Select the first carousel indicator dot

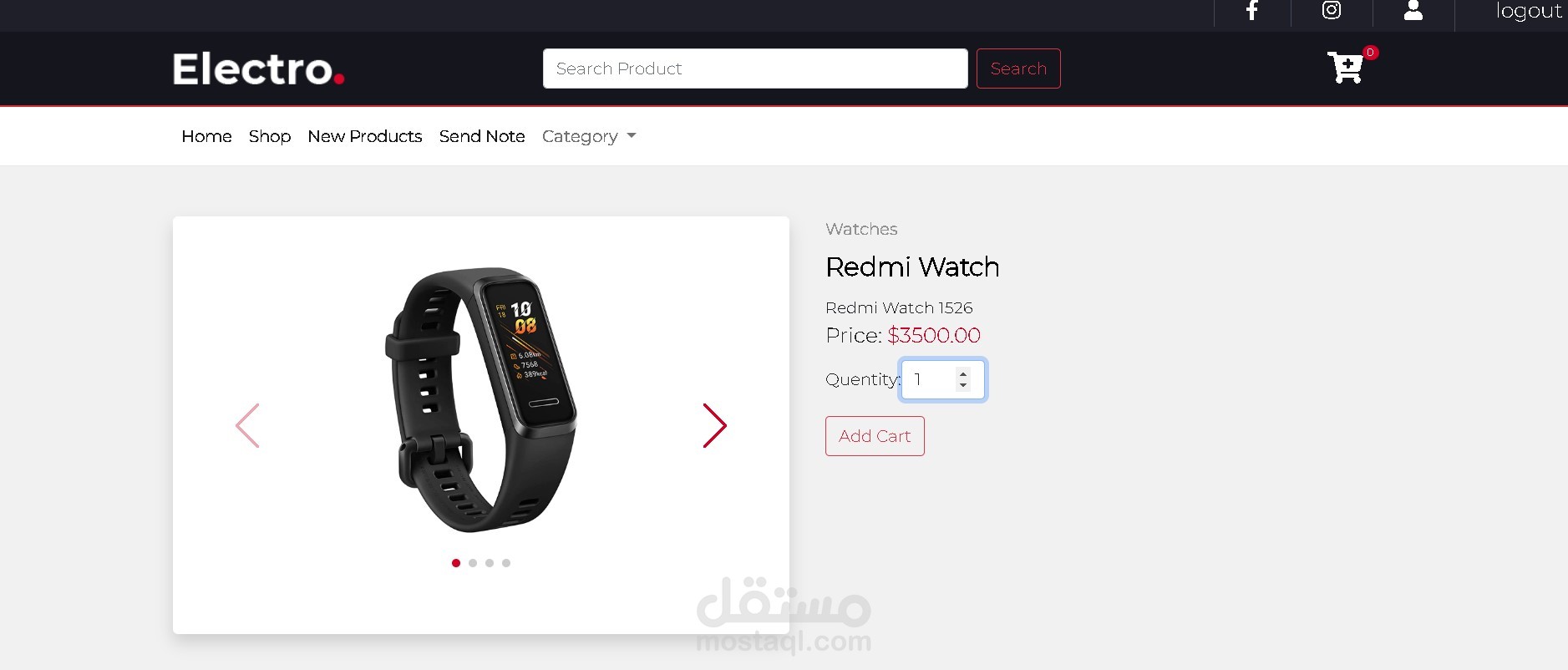(x=456, y=563)
